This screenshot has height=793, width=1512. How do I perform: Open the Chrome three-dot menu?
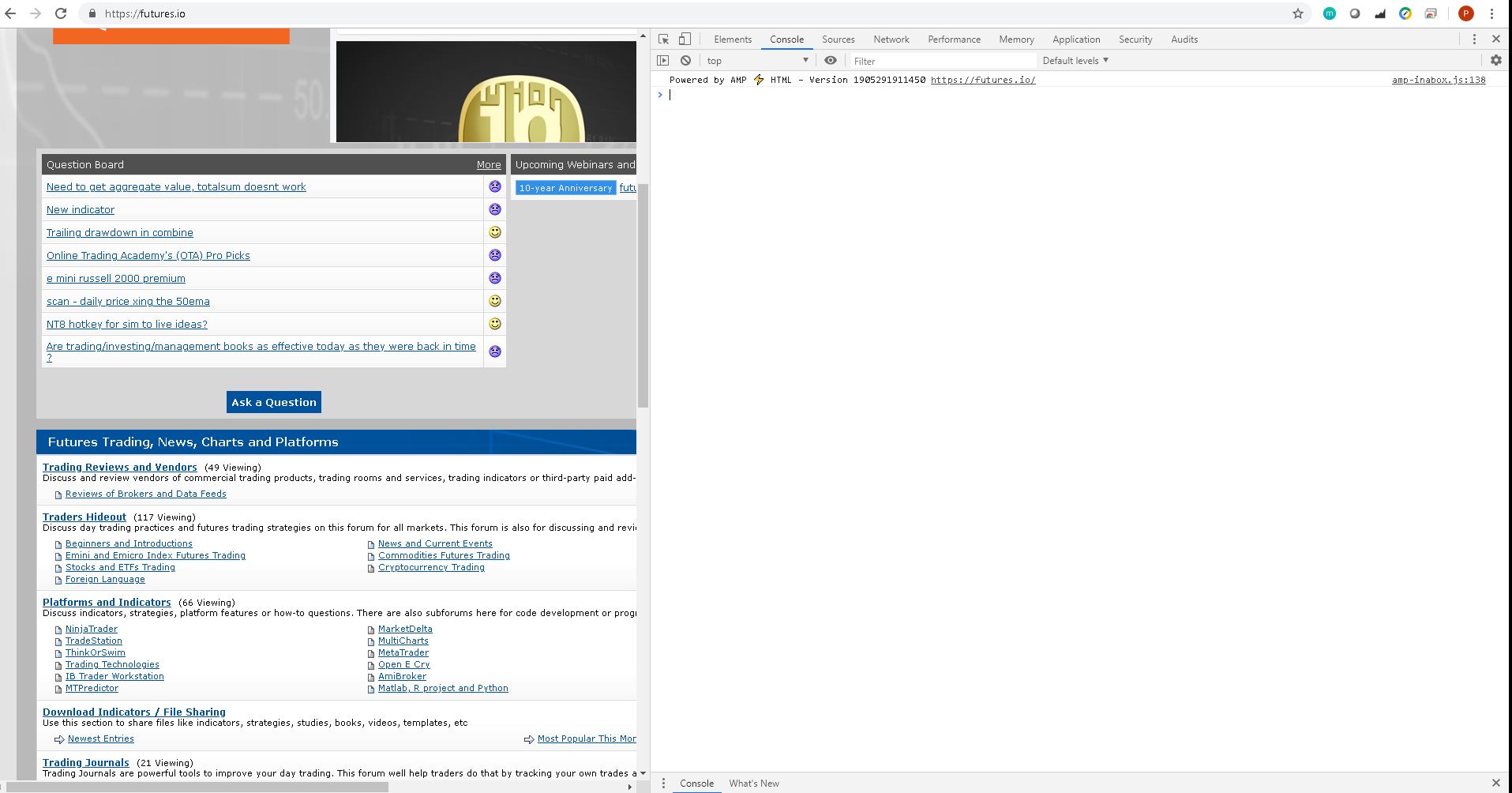[x=1492, y=13]
